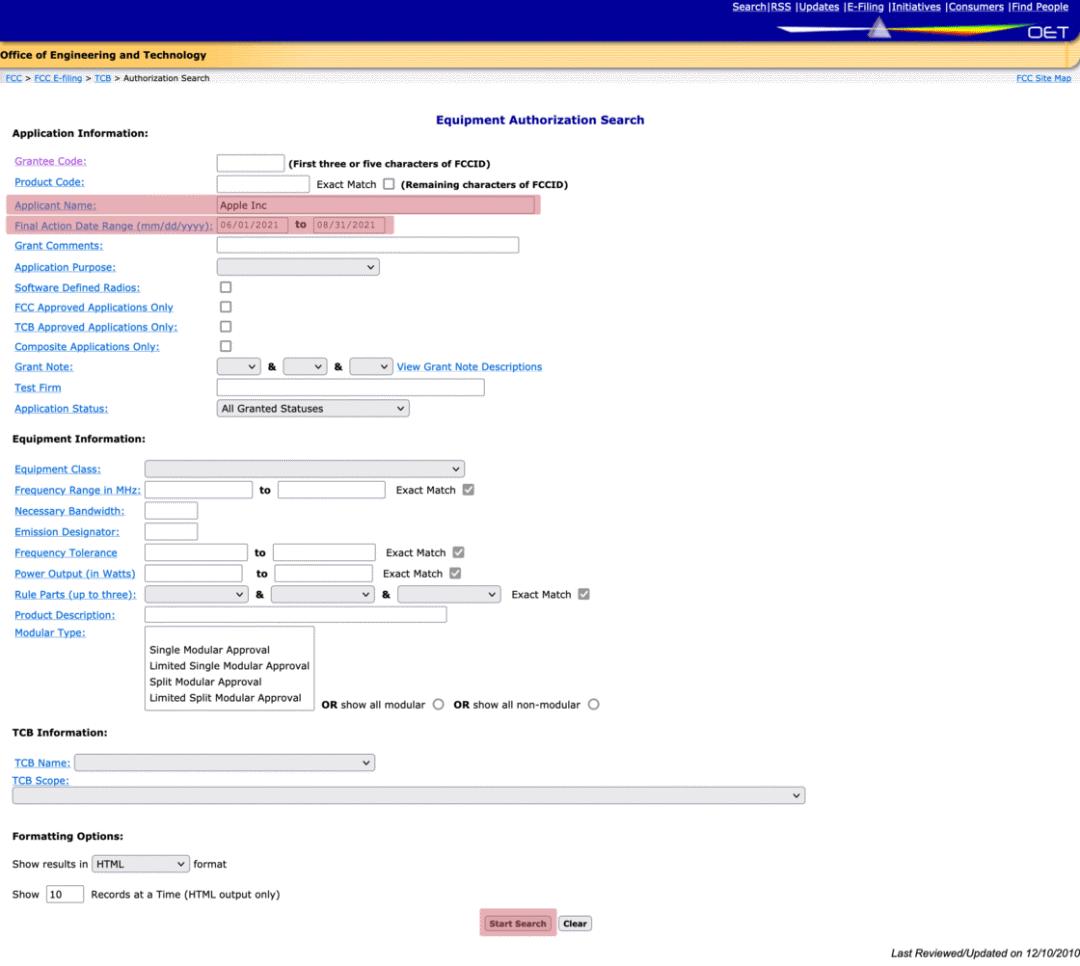The width and height of the screenshot is (1080, 966).
Task: Click the Test Firm input field
Action: [350, 387]
